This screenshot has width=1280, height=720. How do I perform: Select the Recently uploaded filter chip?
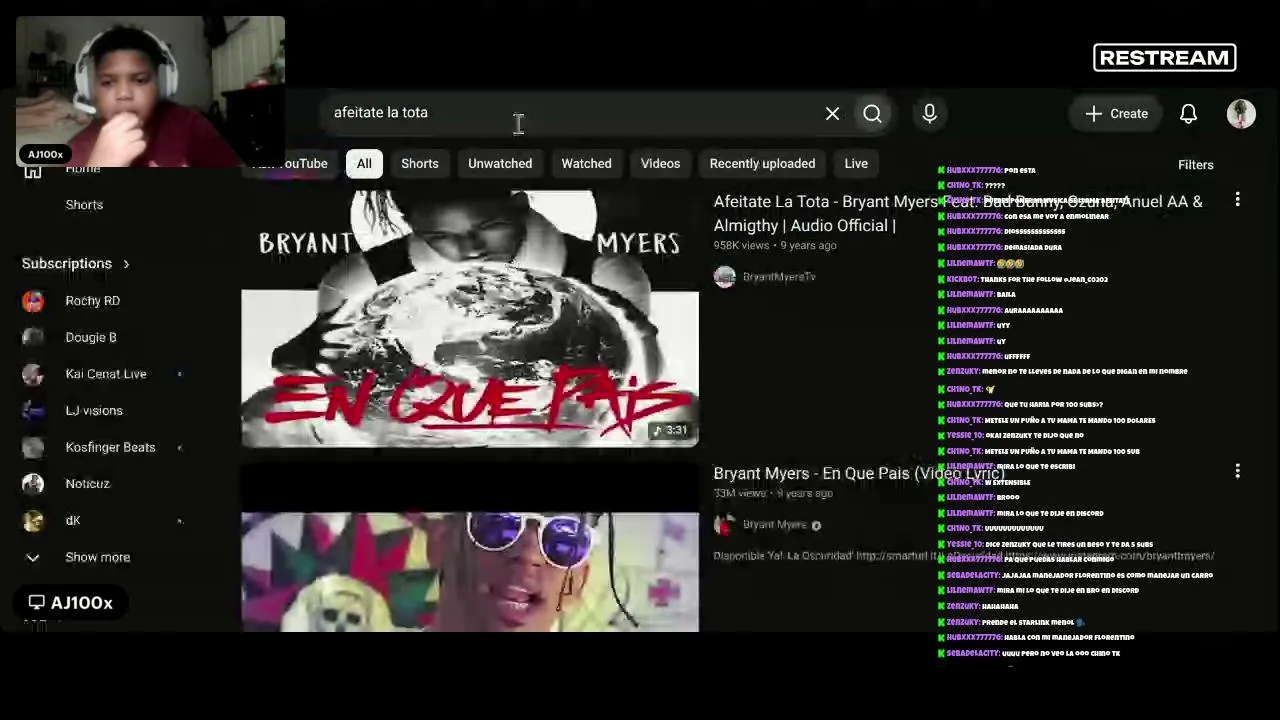tap(762, 164)
